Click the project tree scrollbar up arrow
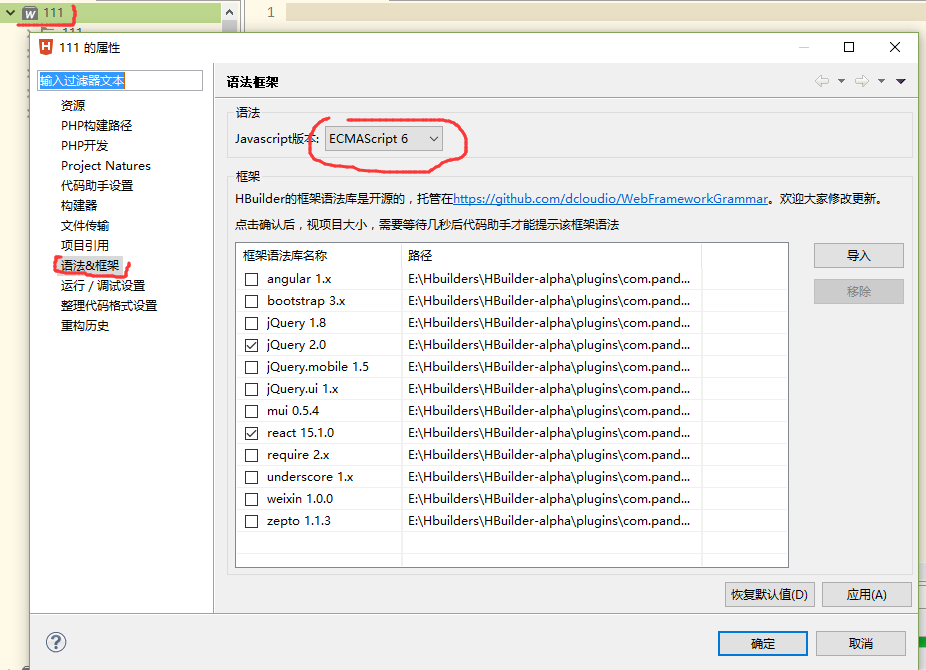Image resolution: width=926 pixels, height=670 pixels. pyautogui.click(x=230, y=12)
